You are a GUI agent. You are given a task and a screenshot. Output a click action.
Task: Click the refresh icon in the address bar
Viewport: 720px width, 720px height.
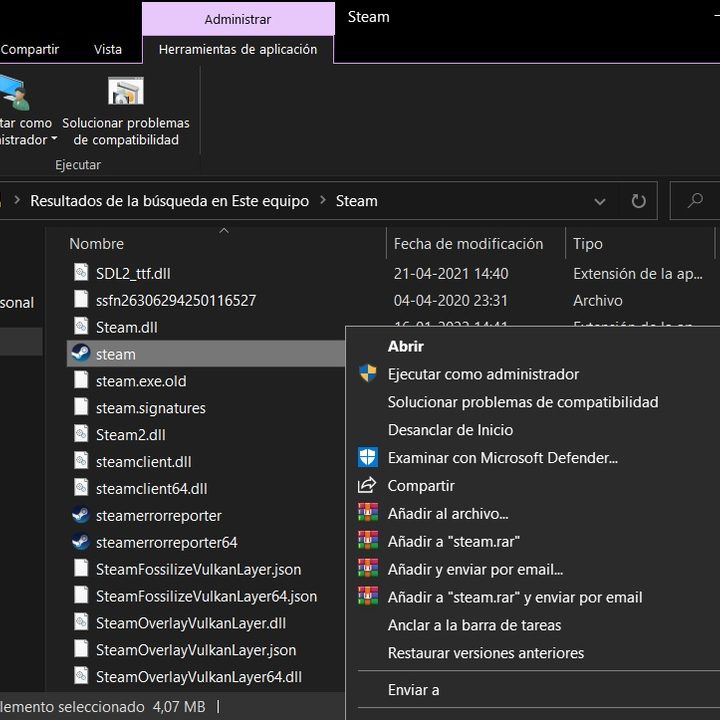638,201
